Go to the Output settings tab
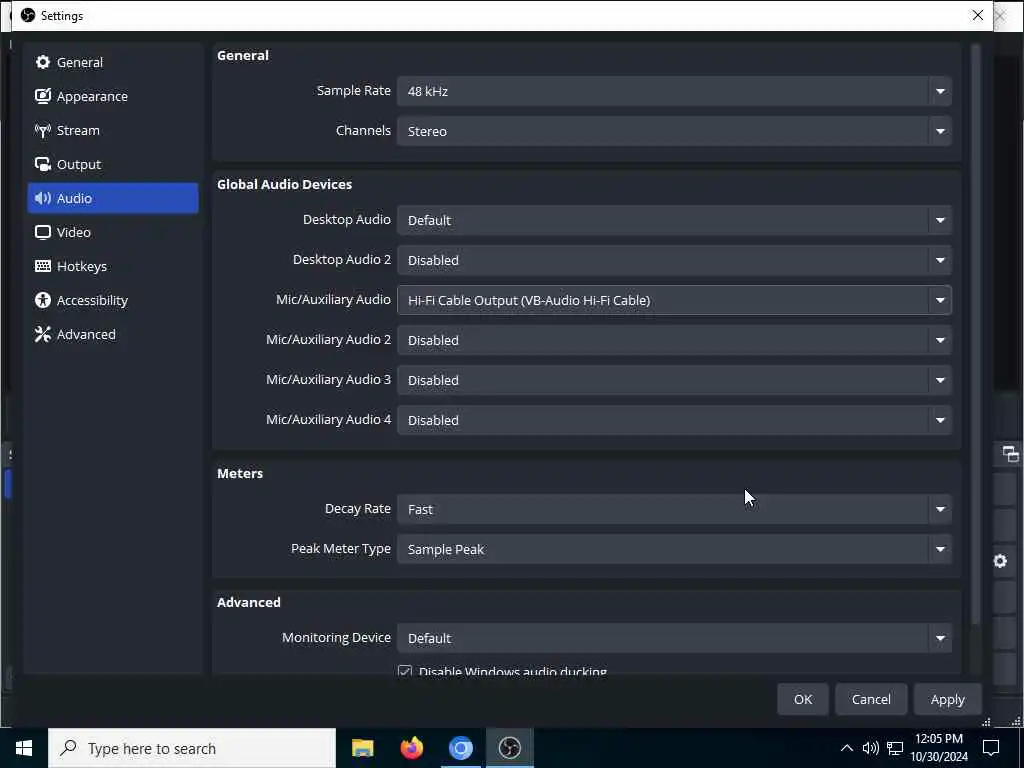The height and width of the screenshot is (768, 1024). (113, 164)
